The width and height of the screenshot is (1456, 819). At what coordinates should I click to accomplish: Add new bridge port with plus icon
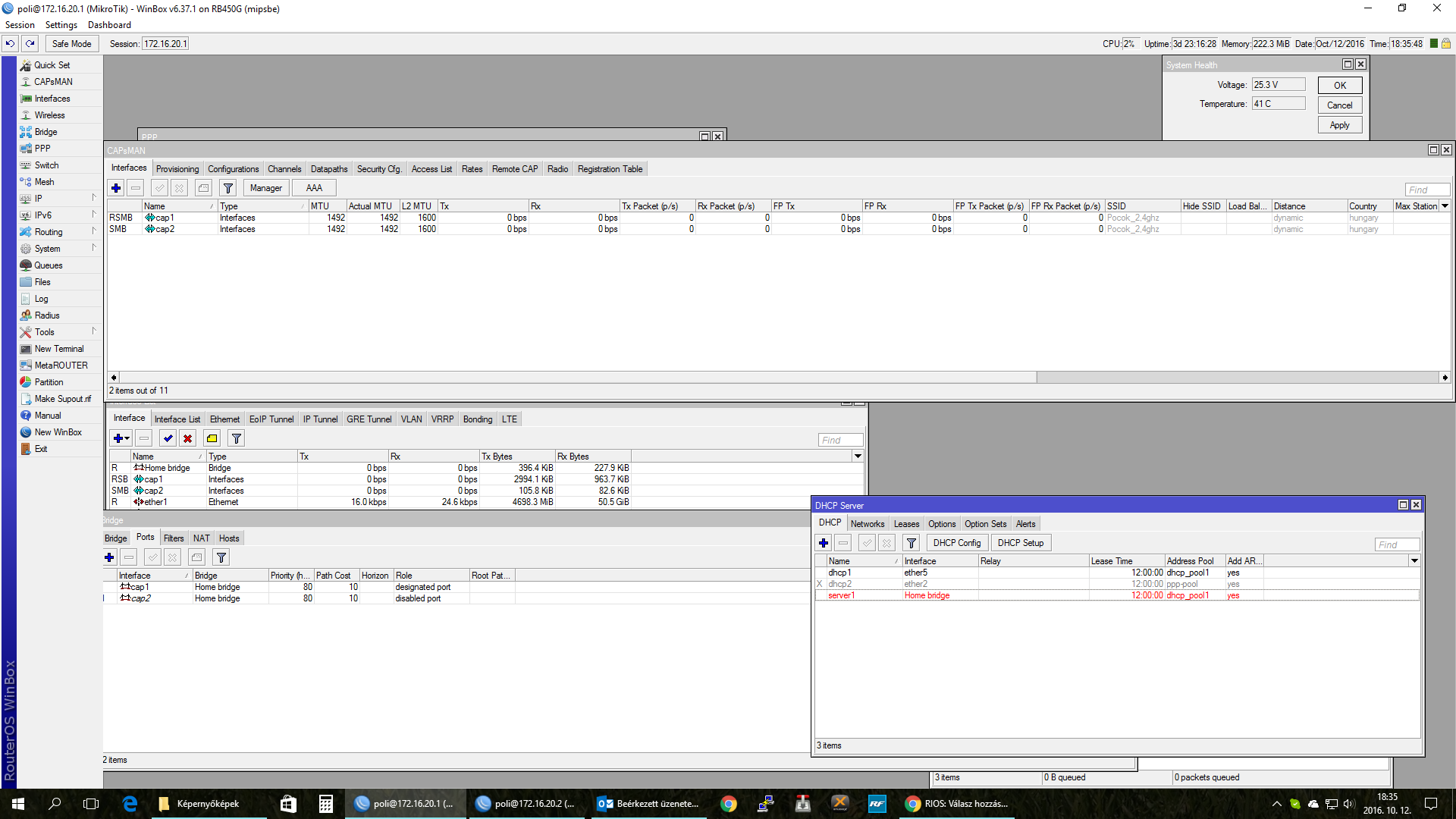coord(109,557)
